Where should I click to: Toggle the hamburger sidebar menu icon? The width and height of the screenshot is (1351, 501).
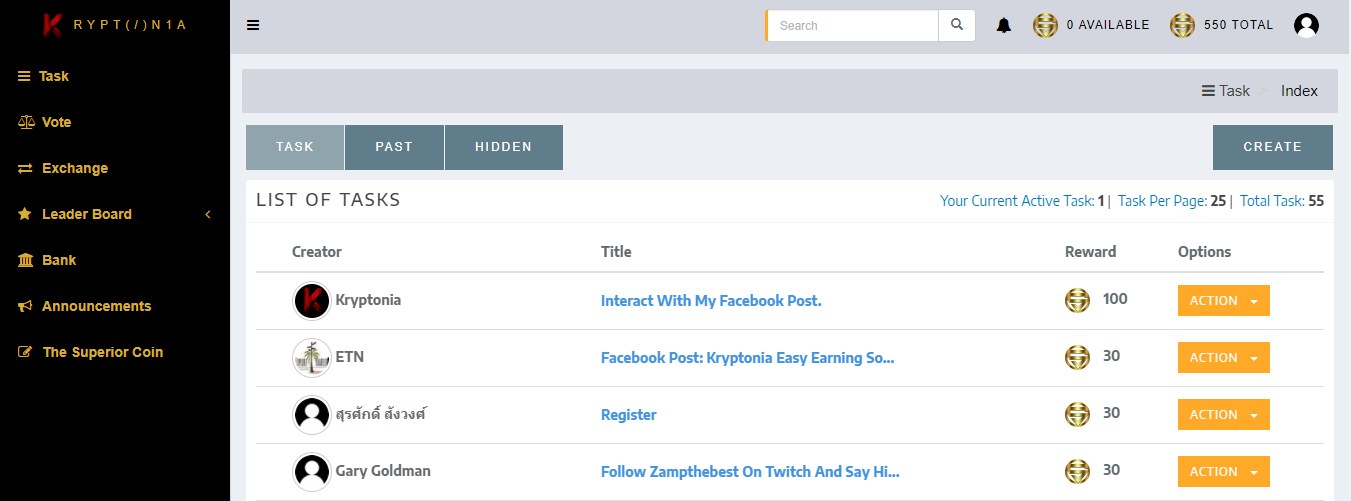pyautogui.click(x=253, y=26)
